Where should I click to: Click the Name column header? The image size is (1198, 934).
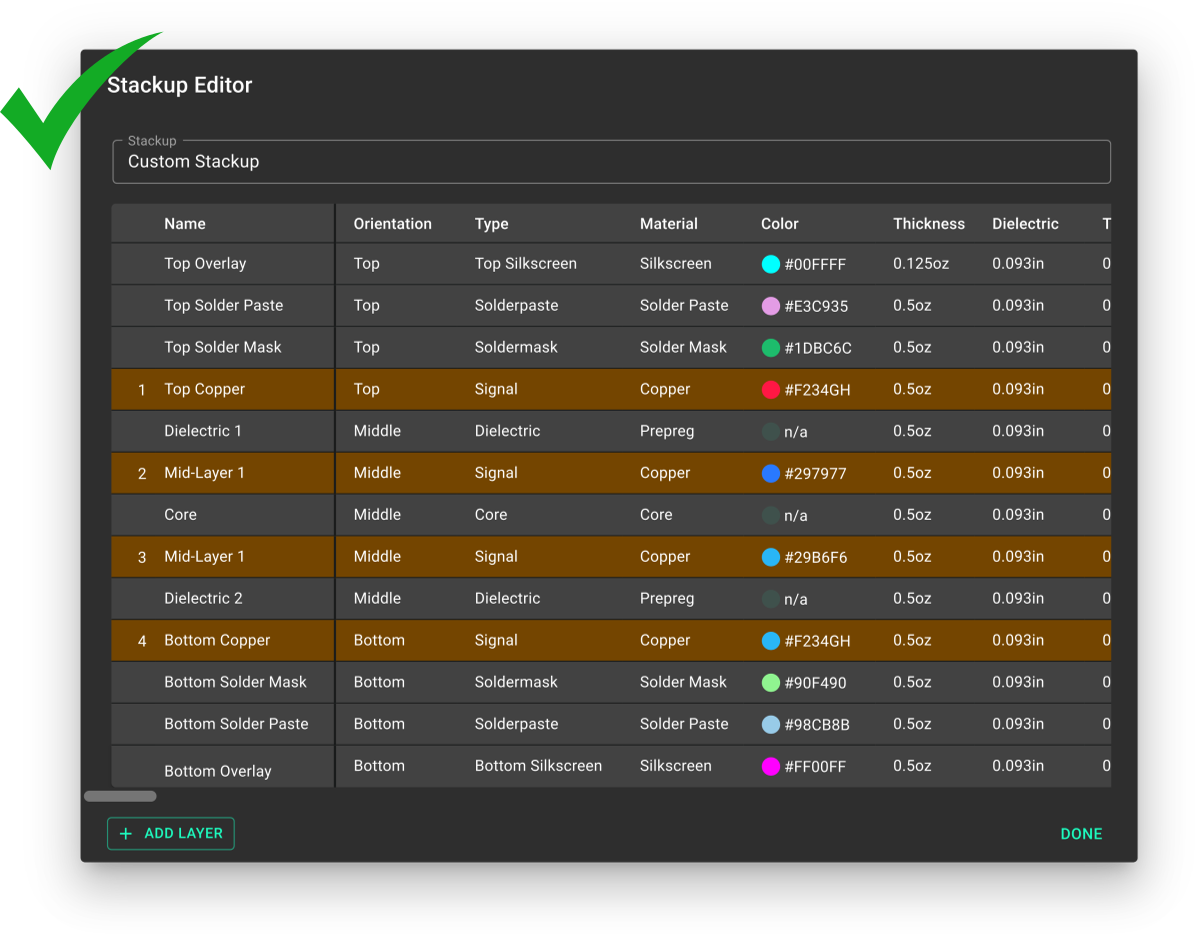(185, 224)
